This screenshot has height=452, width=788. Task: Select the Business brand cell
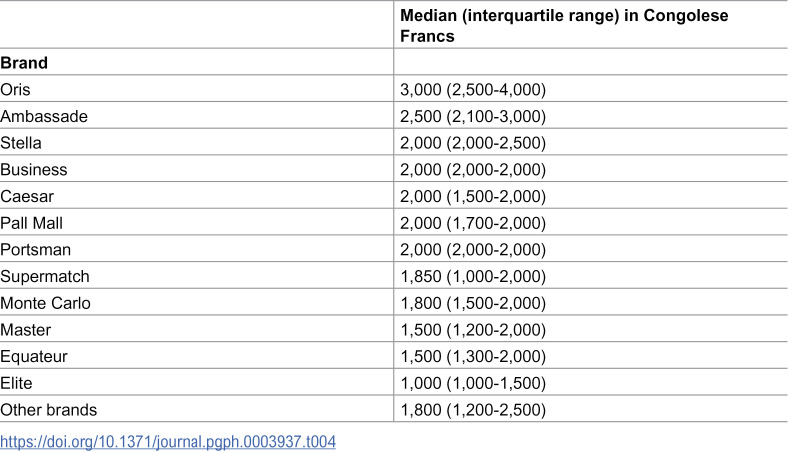click(34, 169)
